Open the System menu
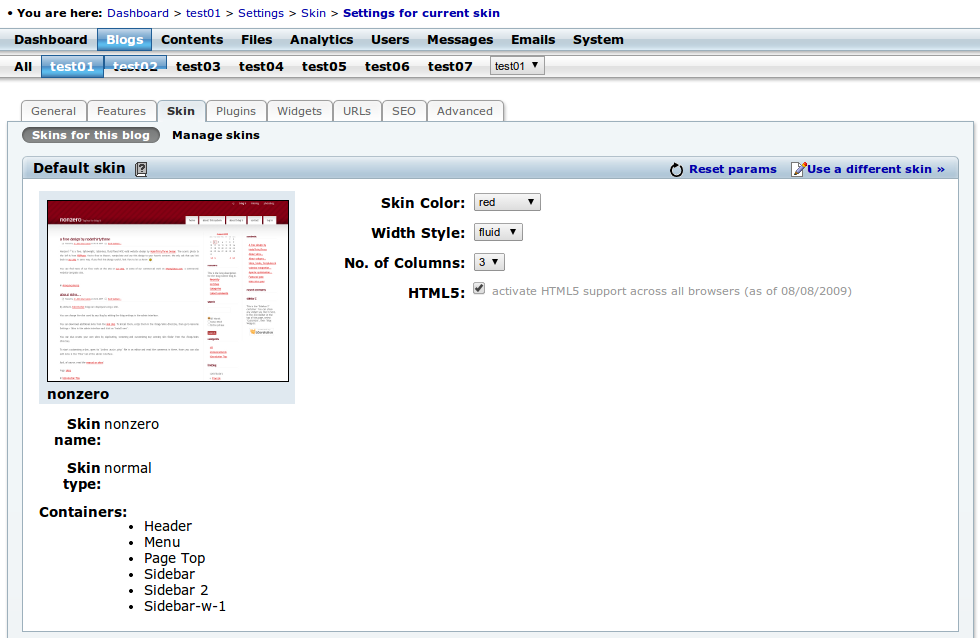Image resolution: width=980 pixels, height=638 pixels. click(598, 39)
